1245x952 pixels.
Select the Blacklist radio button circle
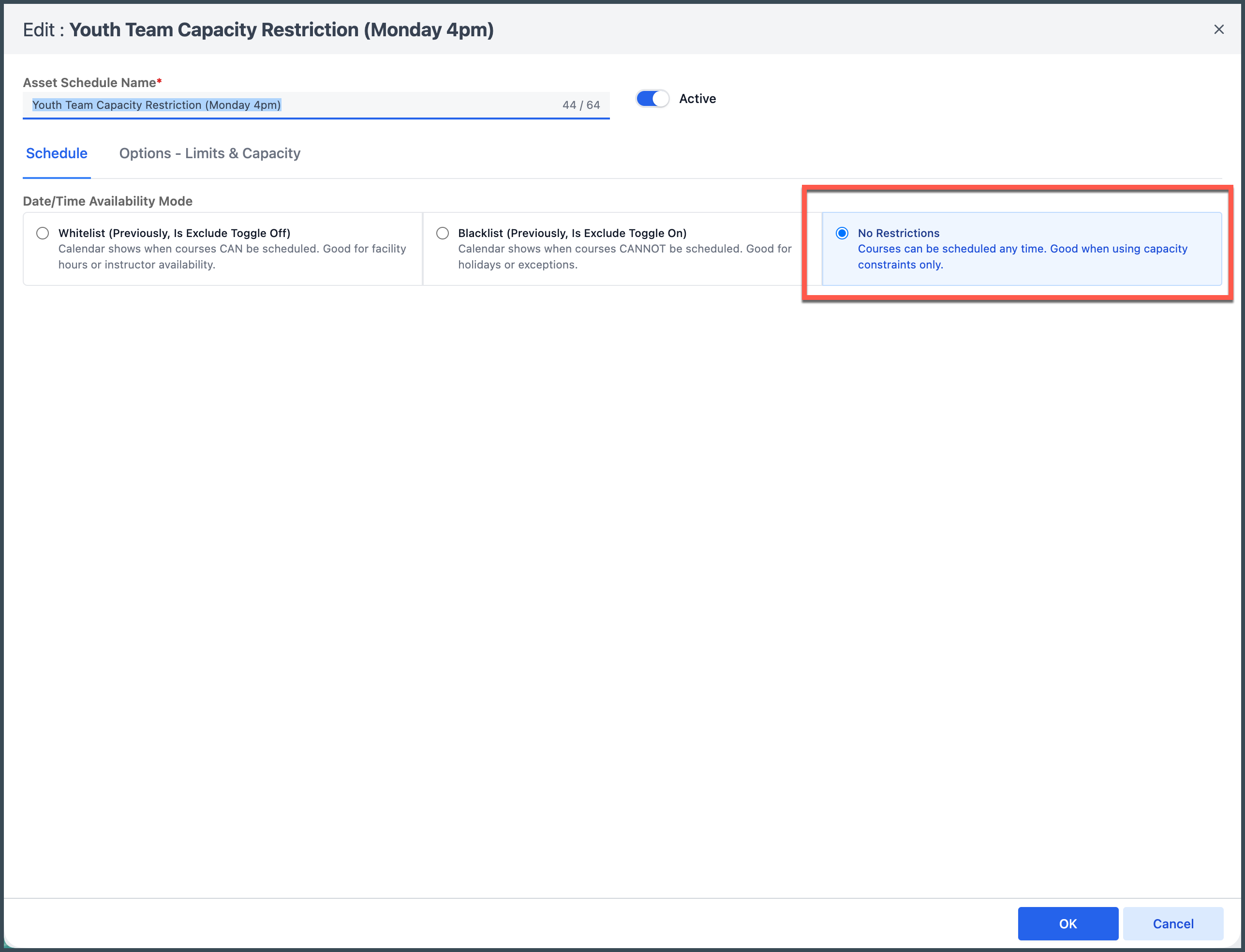point(443,233)
